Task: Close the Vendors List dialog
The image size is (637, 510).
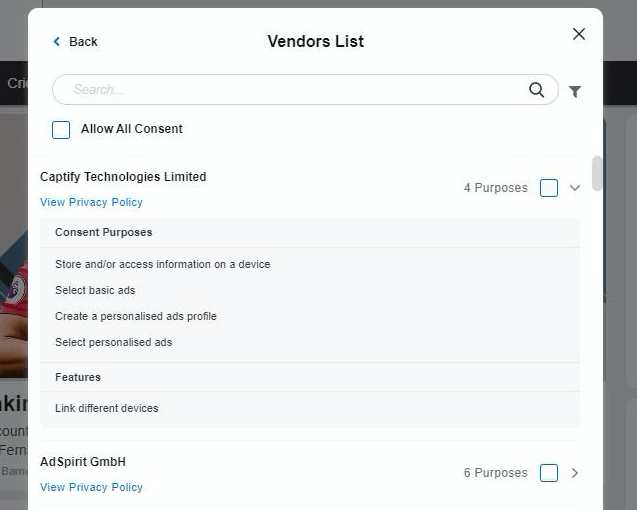Action: (x=579, y=34)
